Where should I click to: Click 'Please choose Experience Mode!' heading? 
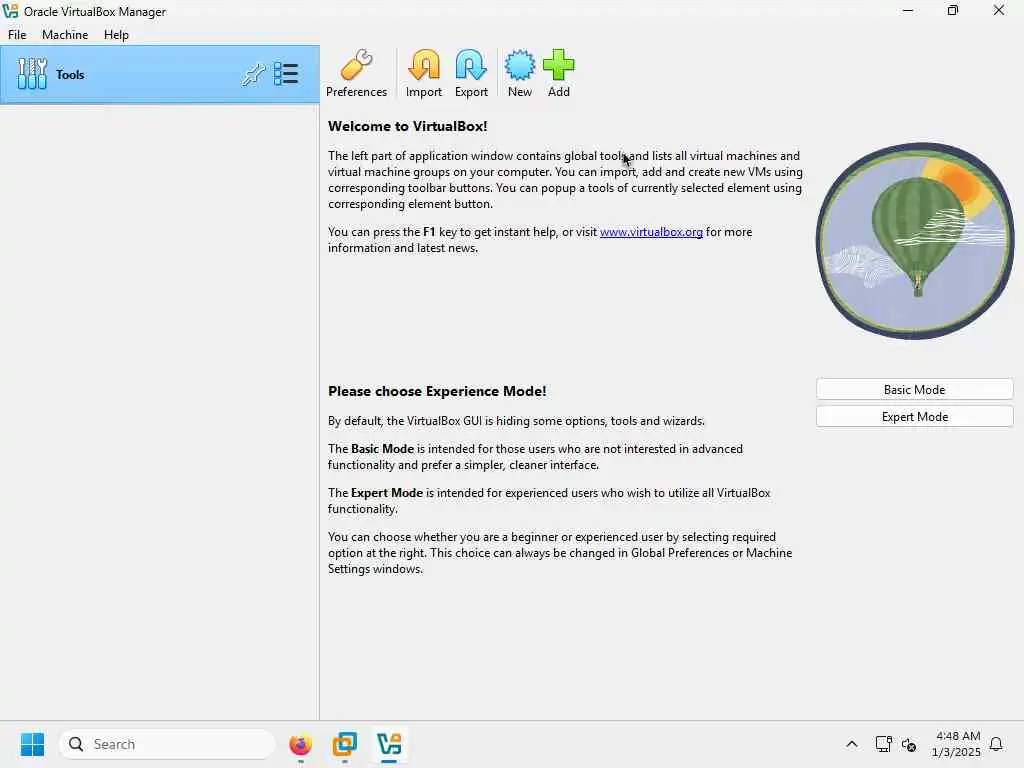tap(437, 391)
